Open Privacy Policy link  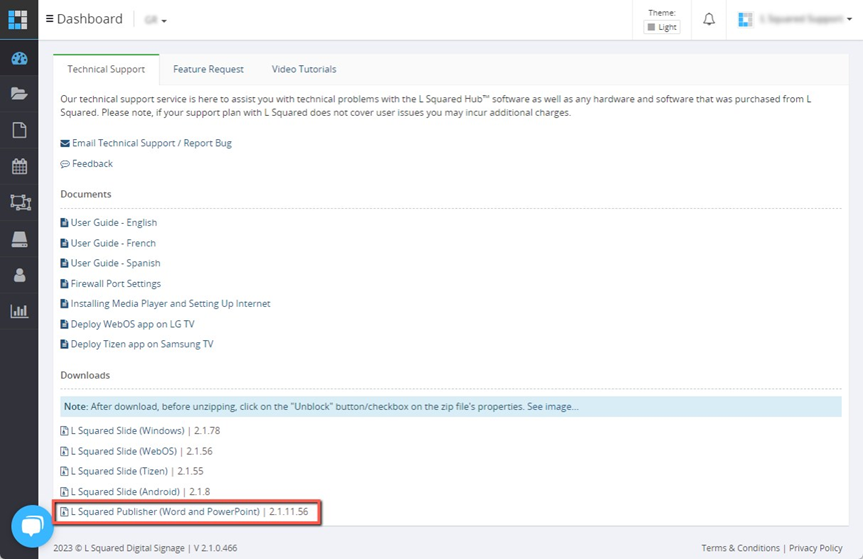816,548
